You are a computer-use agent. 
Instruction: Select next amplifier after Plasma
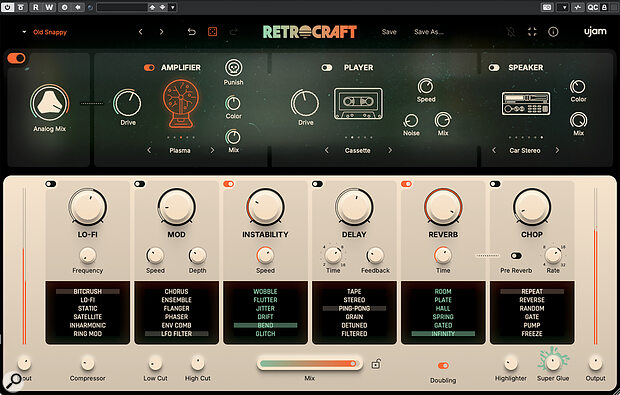click(x=212, y=150)
